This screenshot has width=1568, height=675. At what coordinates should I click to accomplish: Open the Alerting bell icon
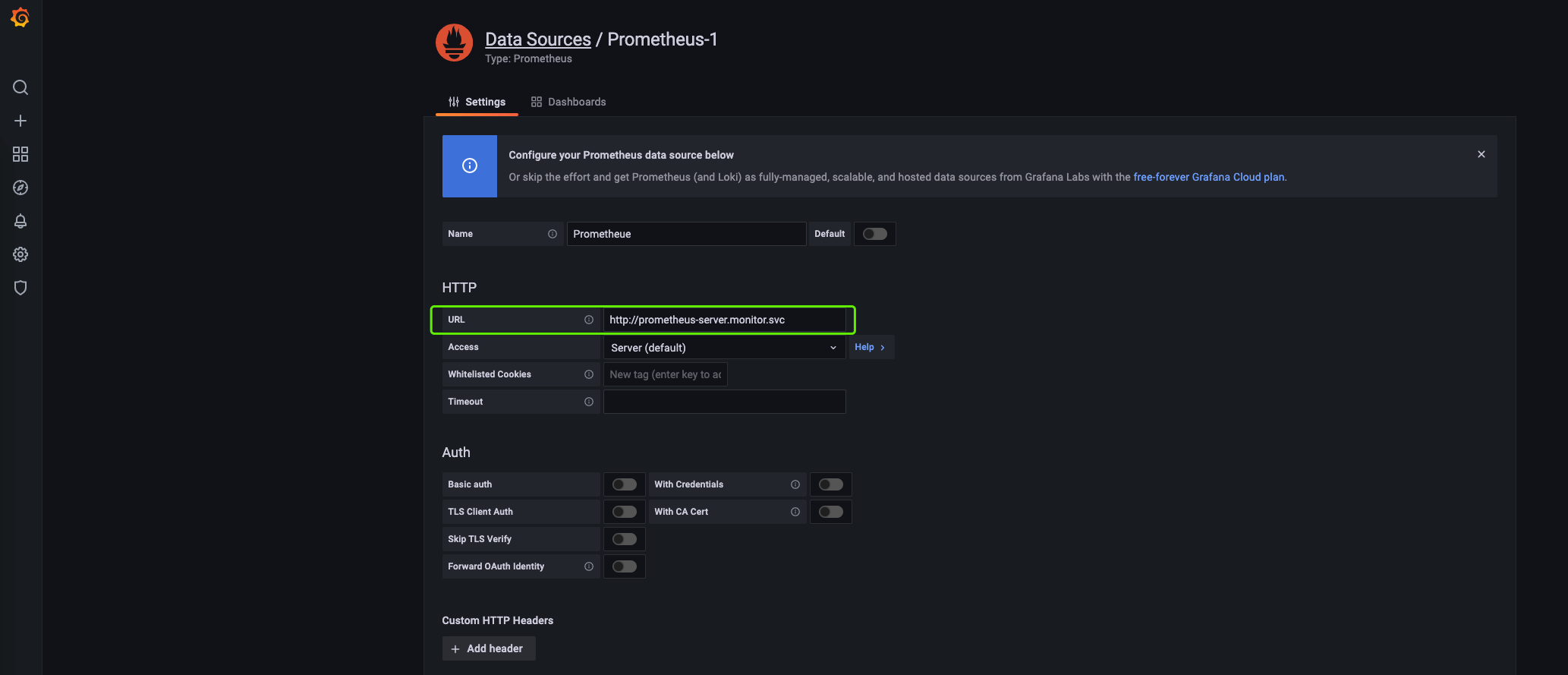(20, 221)
